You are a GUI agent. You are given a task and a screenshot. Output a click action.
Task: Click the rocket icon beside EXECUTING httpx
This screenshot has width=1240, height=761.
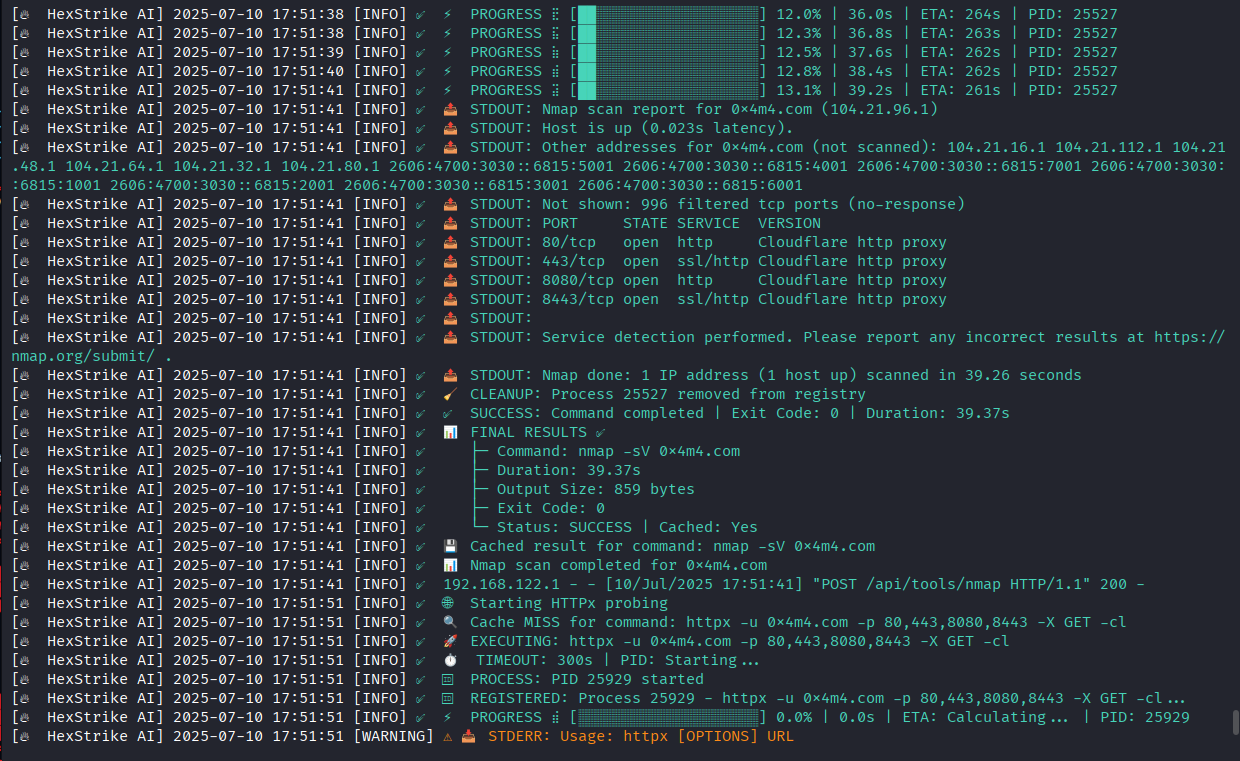[450, 641]
